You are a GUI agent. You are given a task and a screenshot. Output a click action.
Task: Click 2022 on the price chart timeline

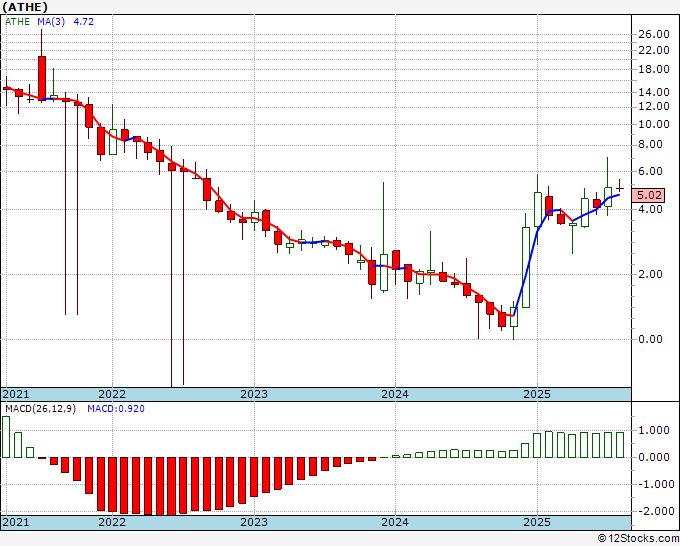(x=112, y=394)
